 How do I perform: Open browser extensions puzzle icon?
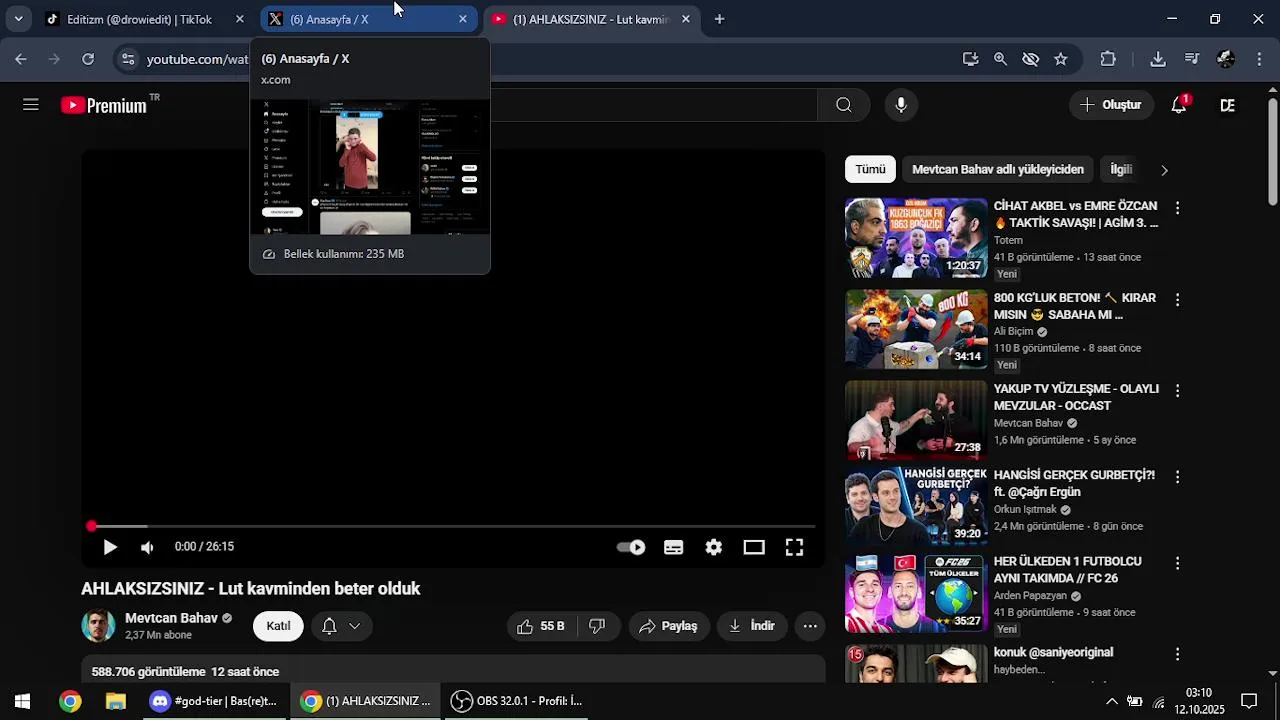[x=1108, y=59]
